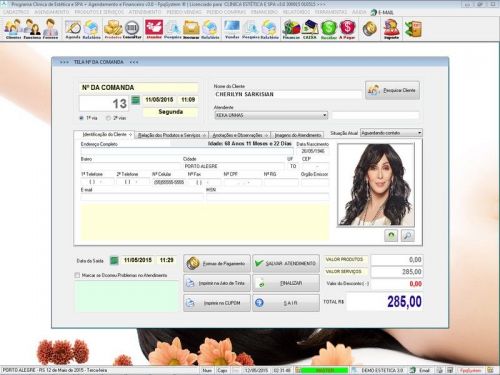This screenshot has height=375, width=500.
Task: Open the CAIXA toolbar icon
Action: 310,29
